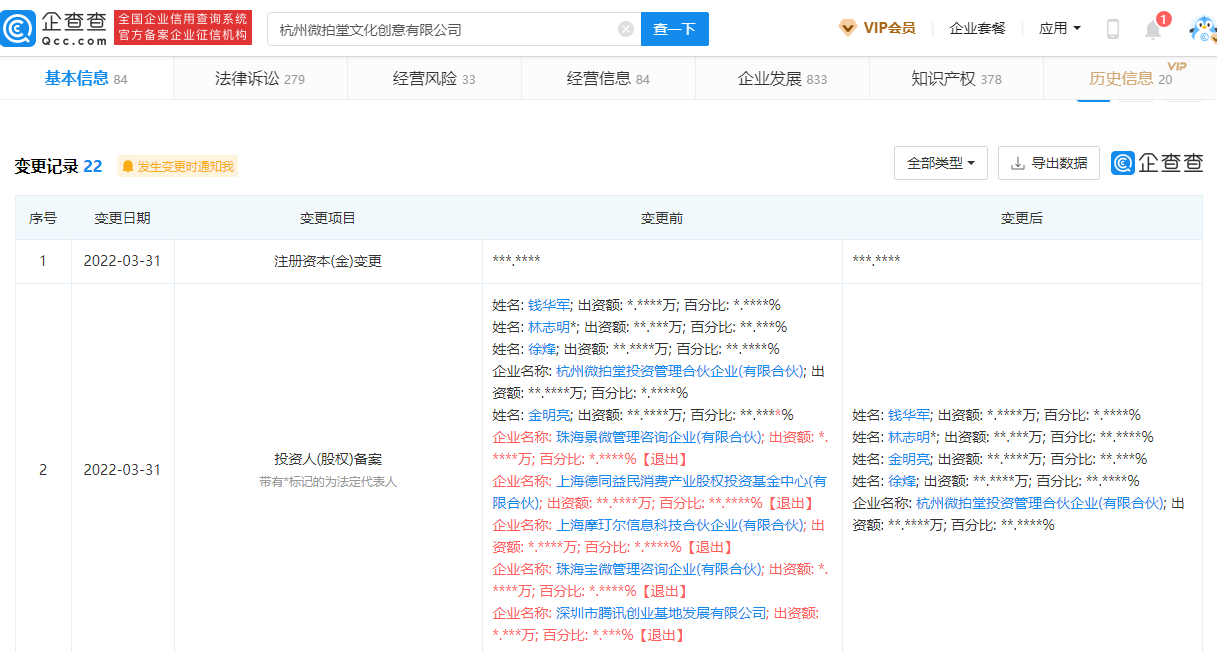
Task: Open the mobile phone app icon
Action: click(1112, 29)
